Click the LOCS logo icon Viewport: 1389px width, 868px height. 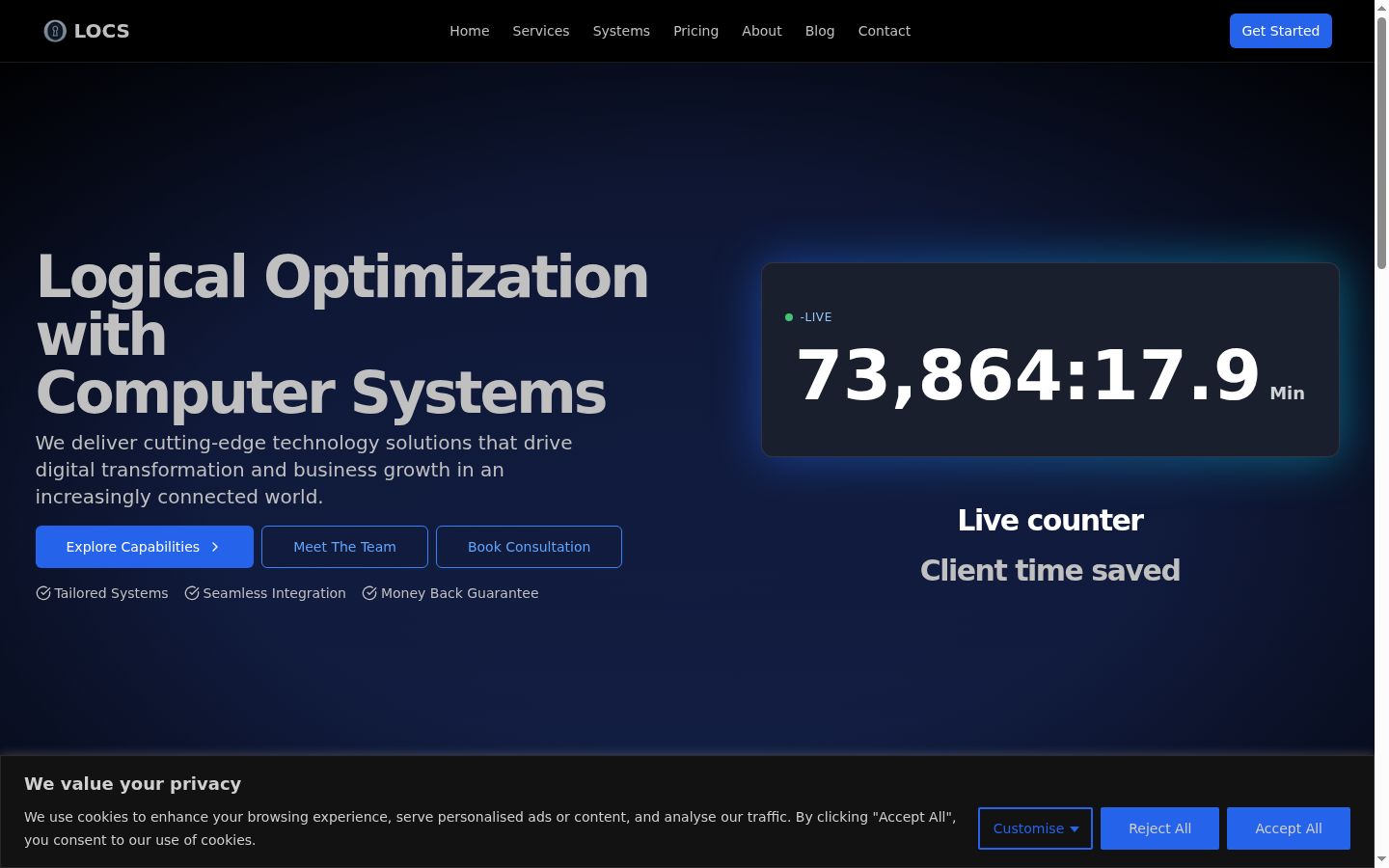pyautogui.click(x=55, y=31)
